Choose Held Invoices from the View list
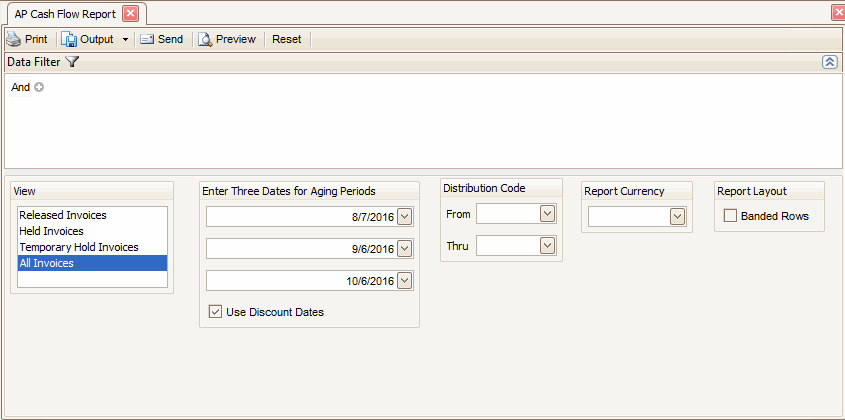The image size is (845, 420). coord(54,231)
